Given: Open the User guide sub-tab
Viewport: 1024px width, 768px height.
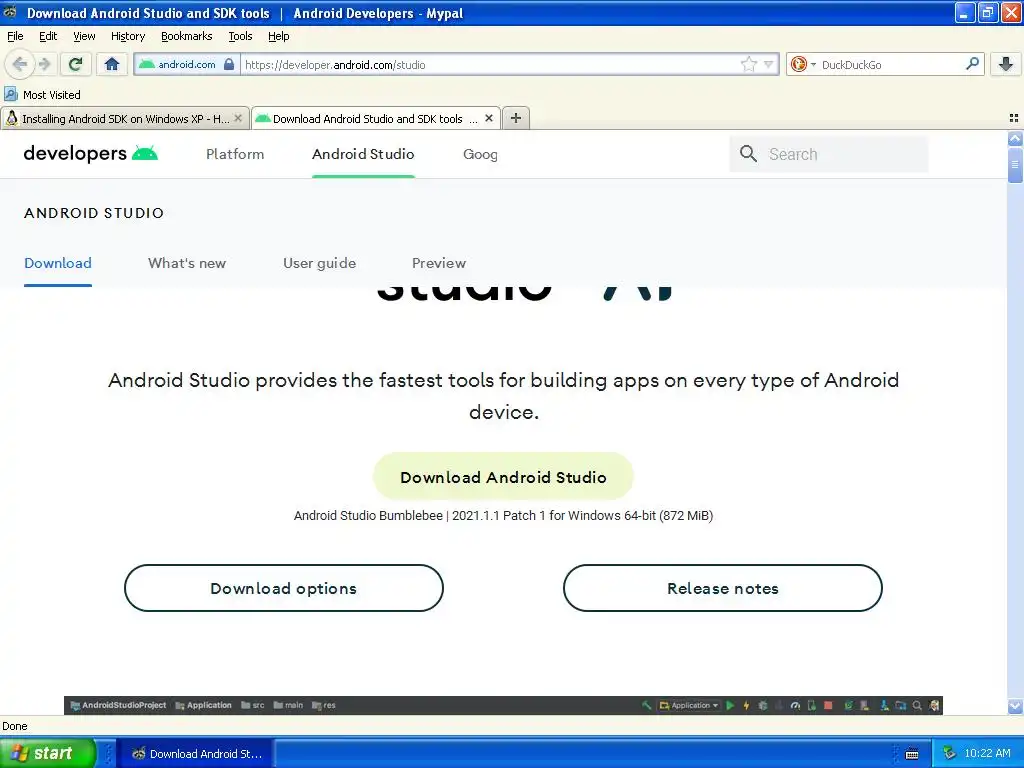Looking at the screenshot, I should [319, 263].
